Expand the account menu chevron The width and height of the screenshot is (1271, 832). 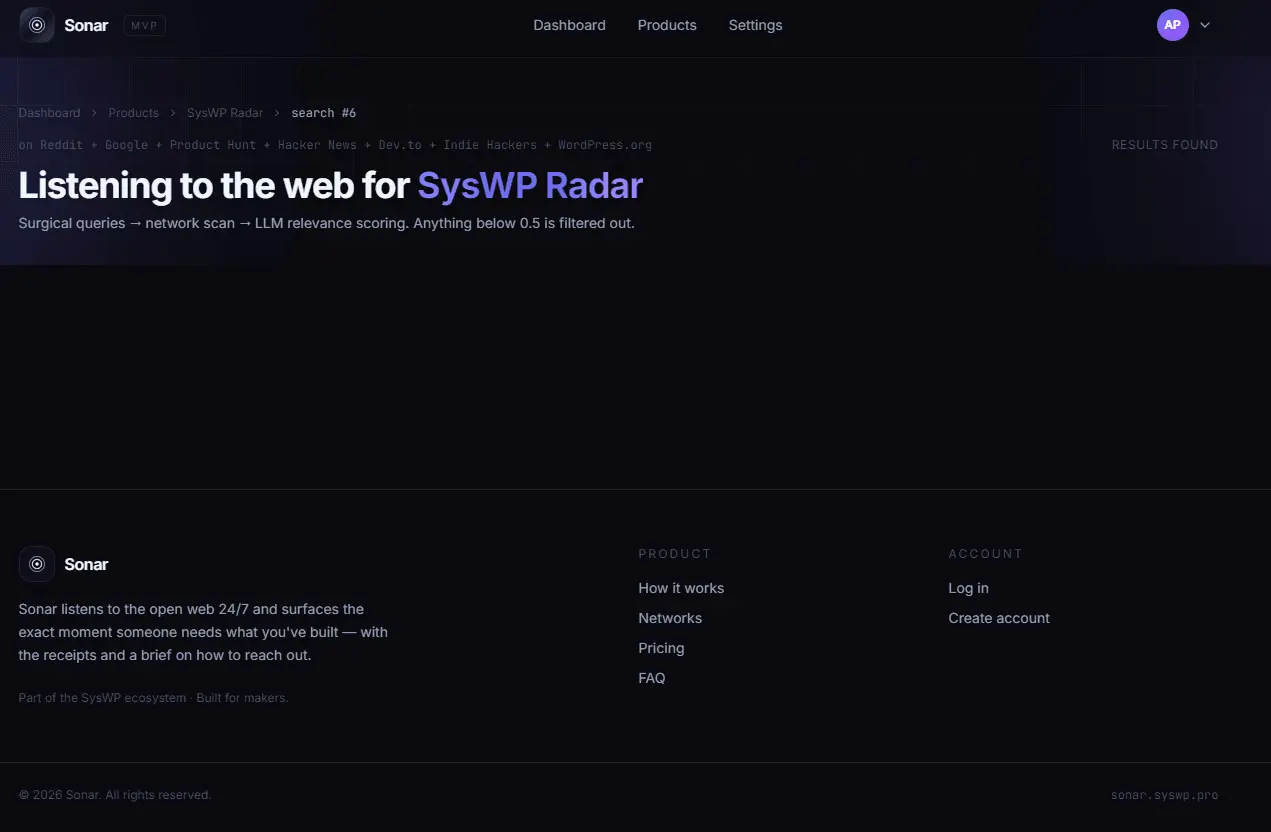point(1204,25)
